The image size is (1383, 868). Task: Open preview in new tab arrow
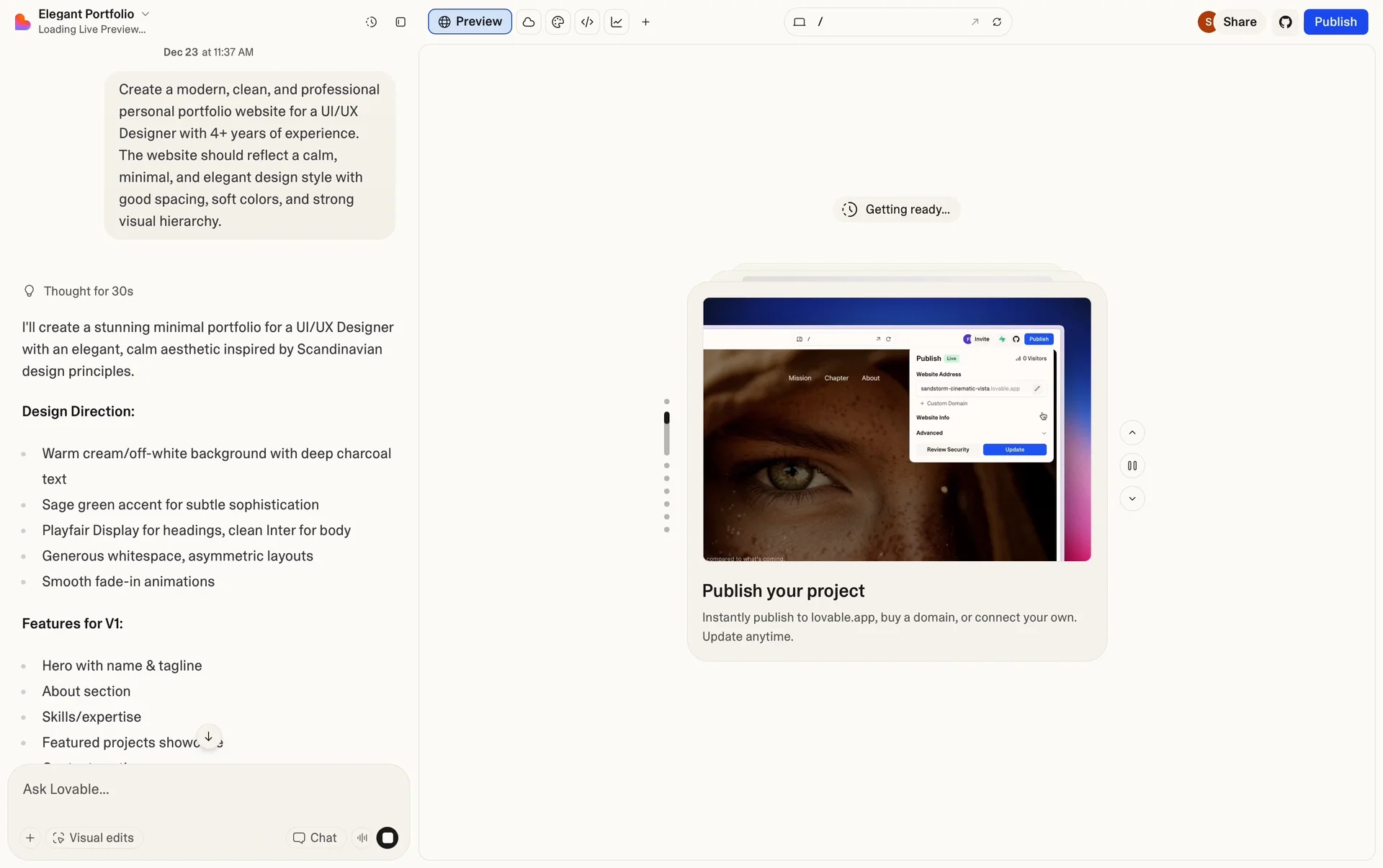975,22
